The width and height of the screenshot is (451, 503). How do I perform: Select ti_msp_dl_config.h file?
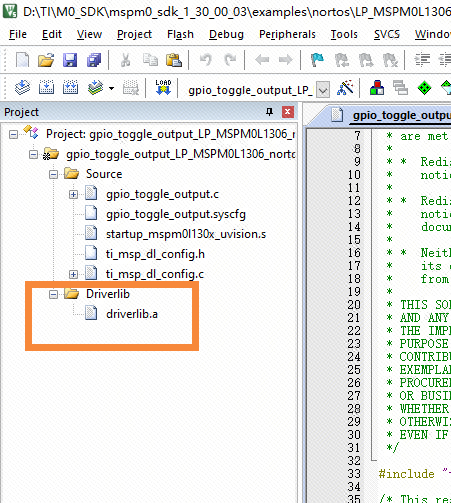[155, 254]
